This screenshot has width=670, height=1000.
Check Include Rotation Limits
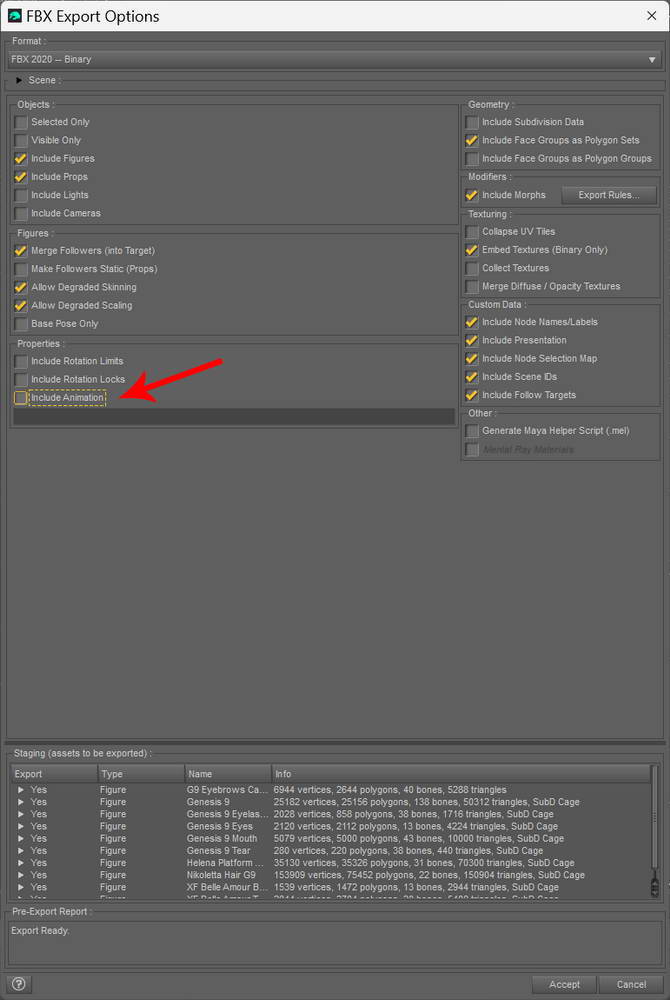(x=21, y=361)
